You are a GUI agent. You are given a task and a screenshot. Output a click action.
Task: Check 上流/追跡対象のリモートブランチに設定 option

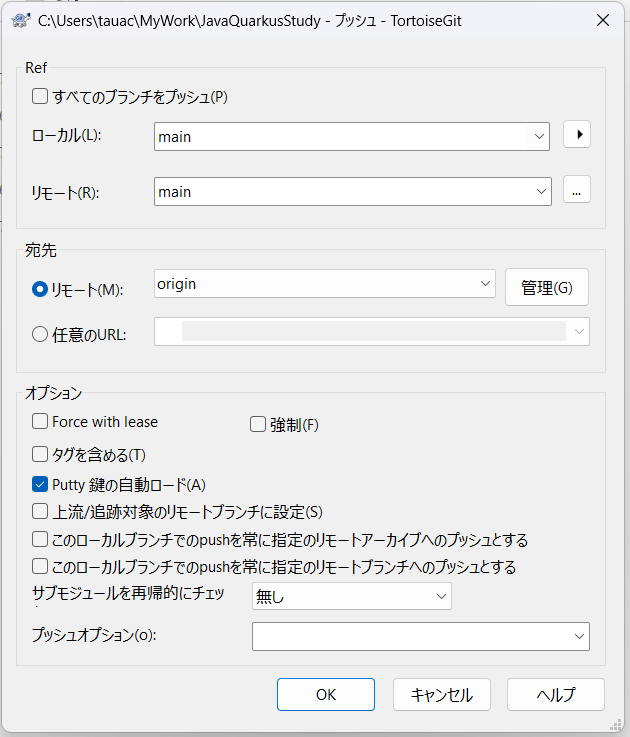click(41, 512)
